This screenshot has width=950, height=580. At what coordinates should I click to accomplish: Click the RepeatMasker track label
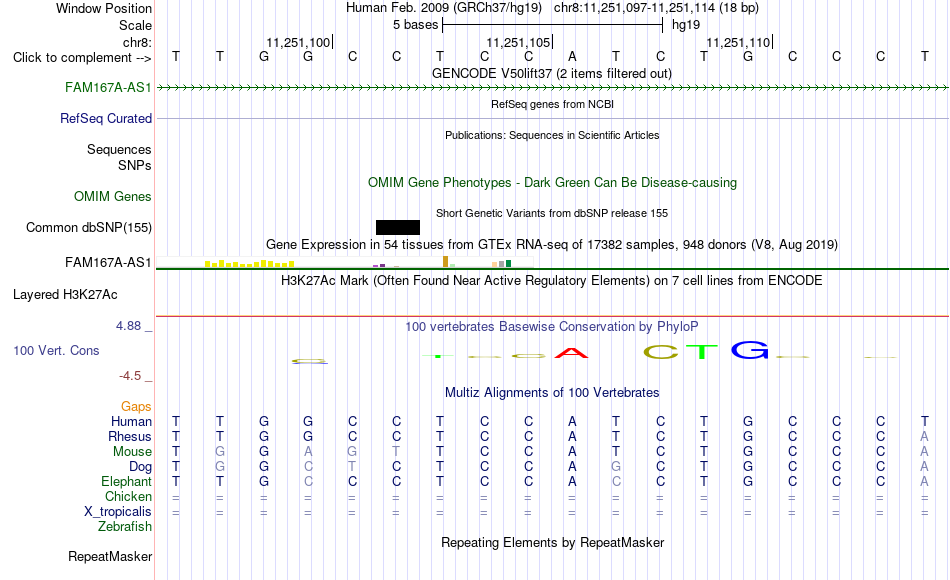click(110, 556)
